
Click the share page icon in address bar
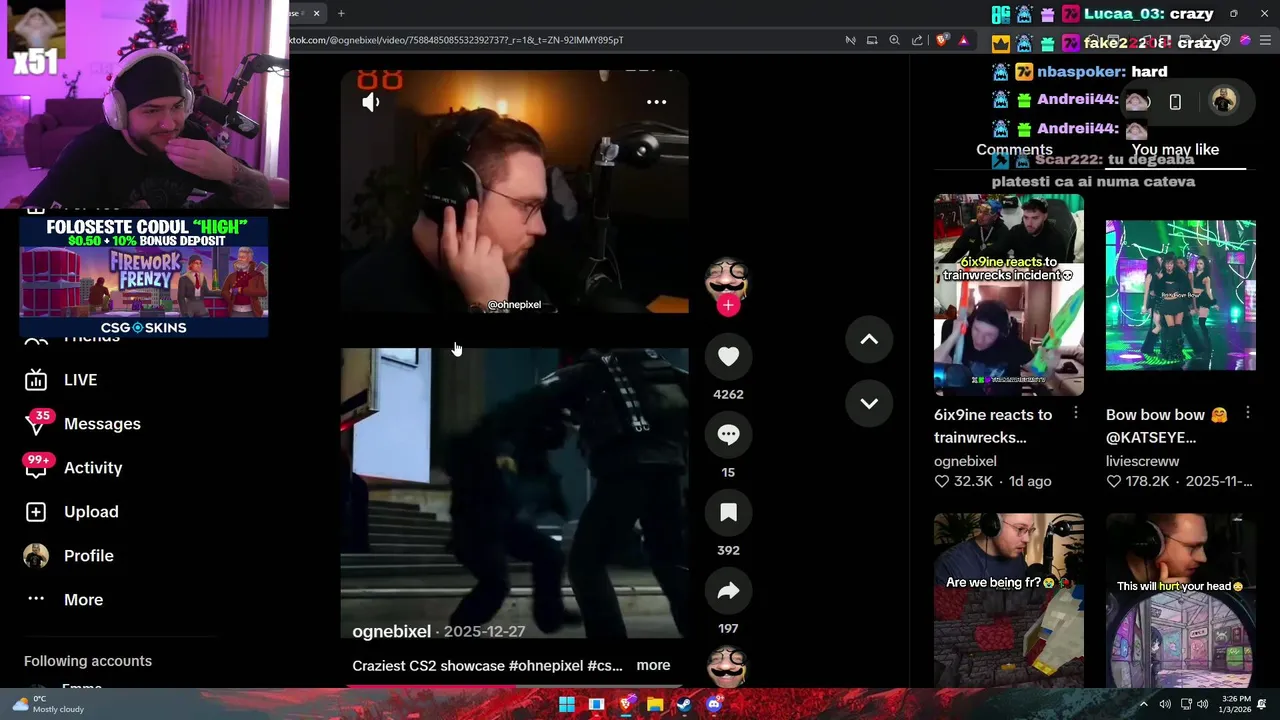coord(917,40)
